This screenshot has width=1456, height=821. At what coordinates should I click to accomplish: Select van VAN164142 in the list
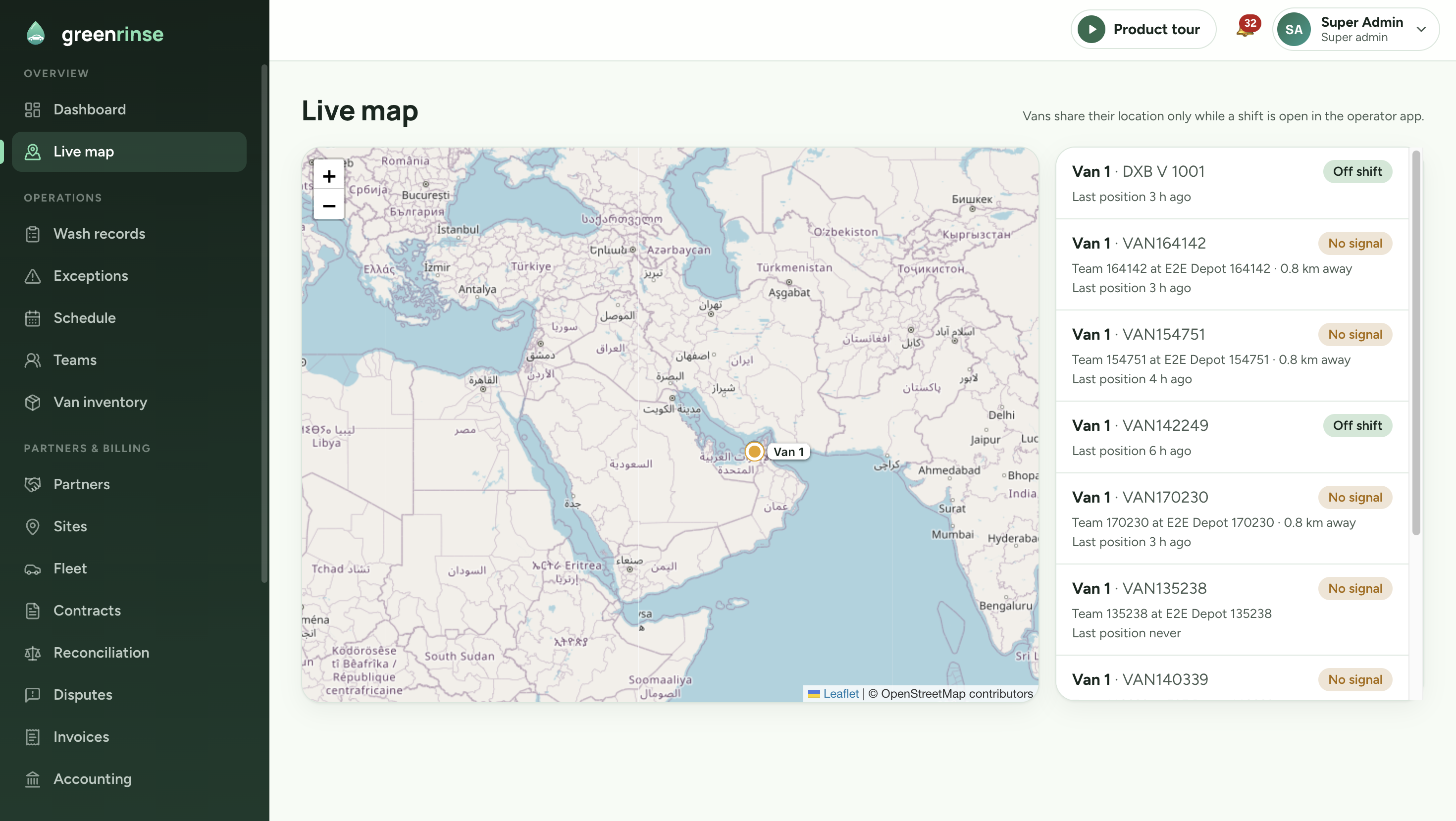coord(1232,264)
